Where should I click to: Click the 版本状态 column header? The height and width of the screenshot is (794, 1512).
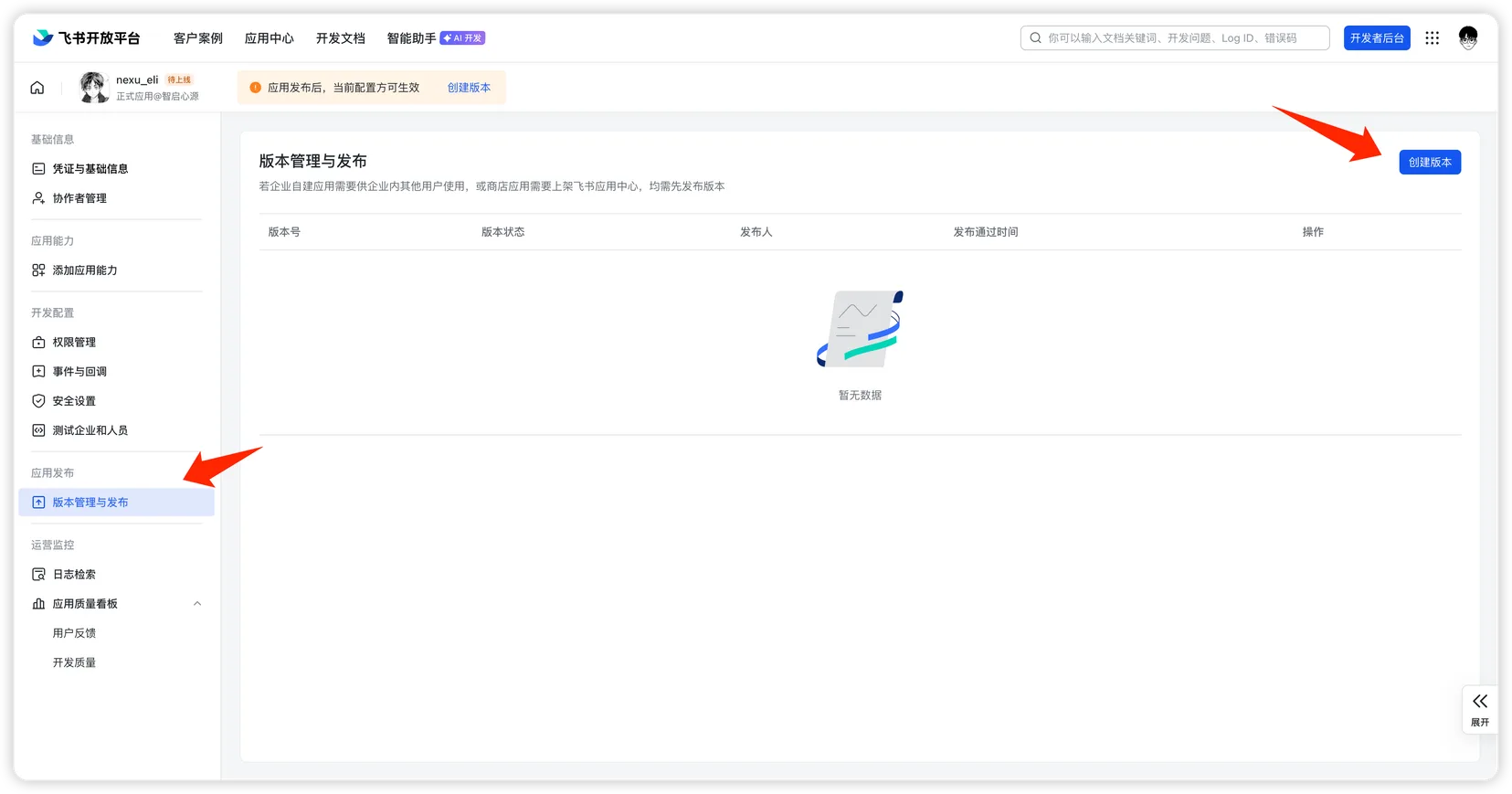click(503, 232)
